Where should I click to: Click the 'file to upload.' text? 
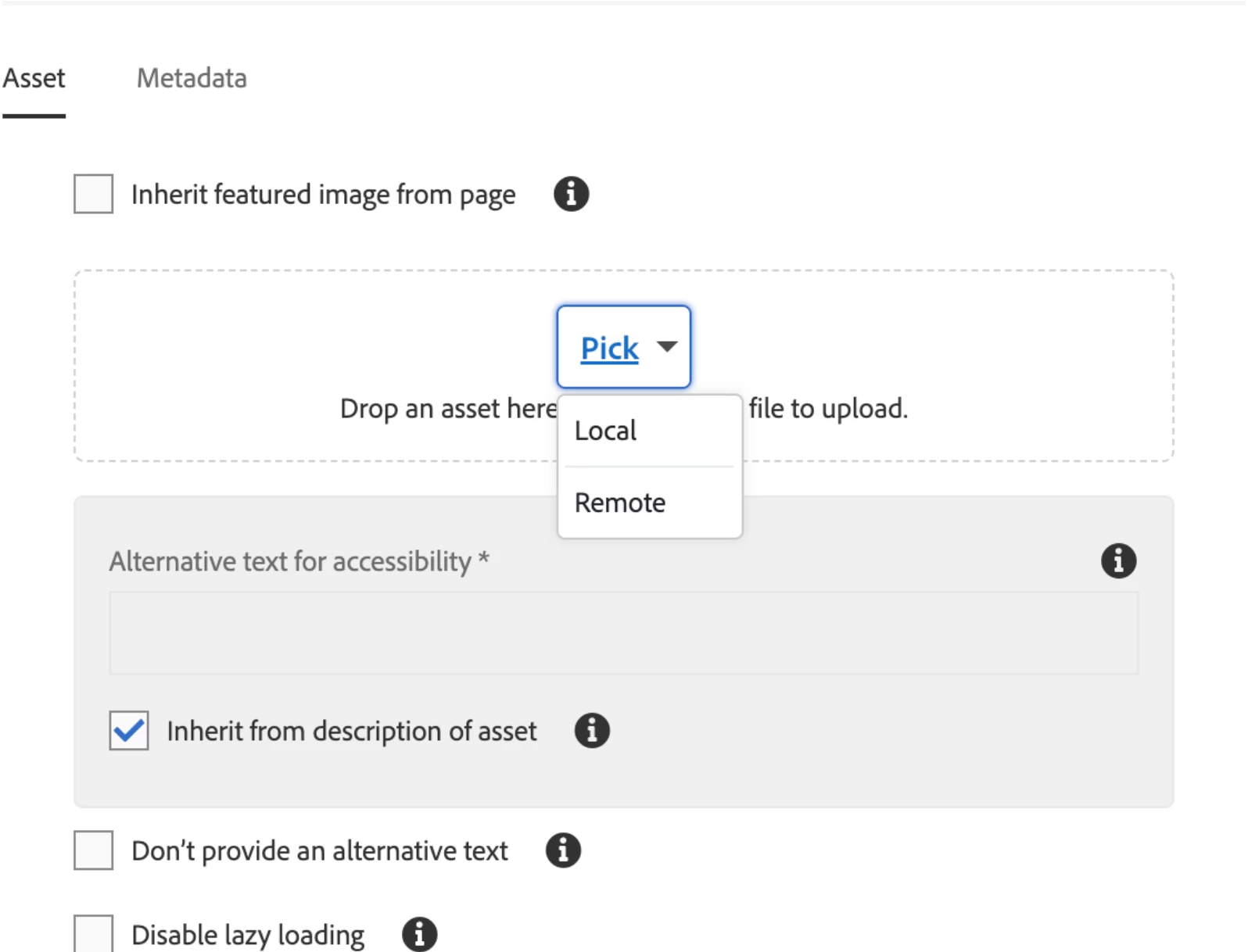[828, 409]
